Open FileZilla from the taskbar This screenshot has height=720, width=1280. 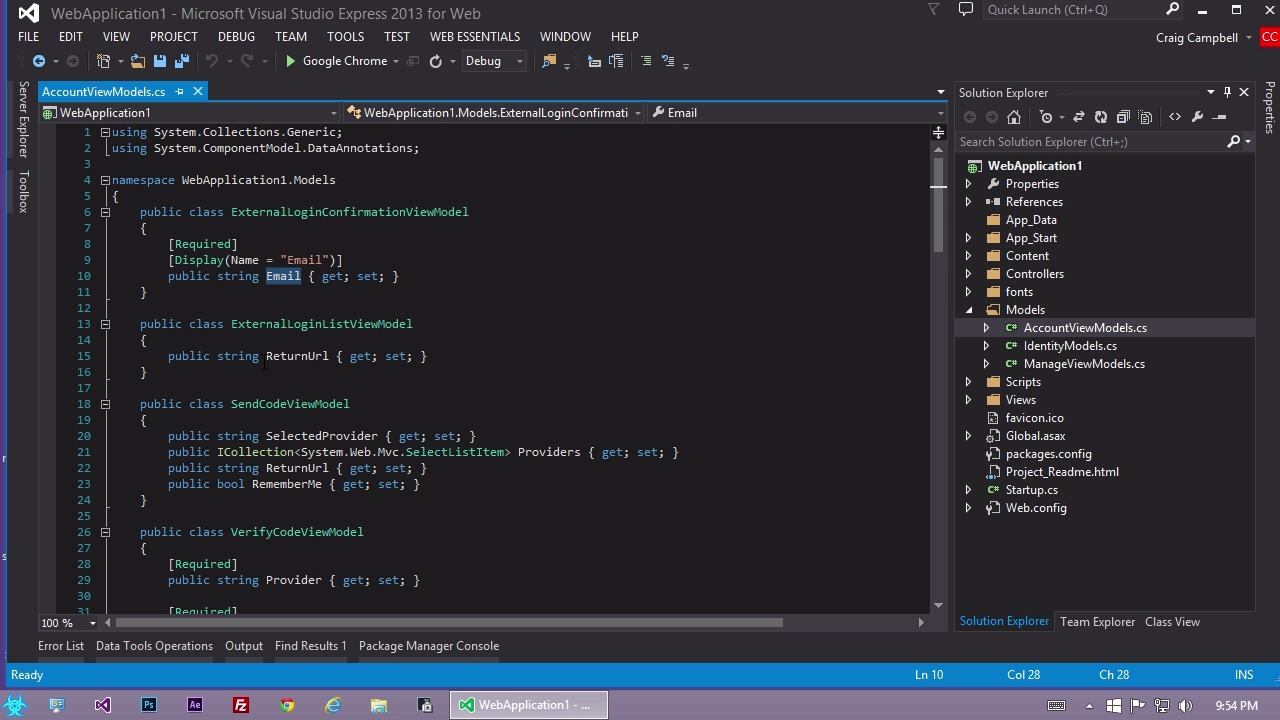click(241, 705)
